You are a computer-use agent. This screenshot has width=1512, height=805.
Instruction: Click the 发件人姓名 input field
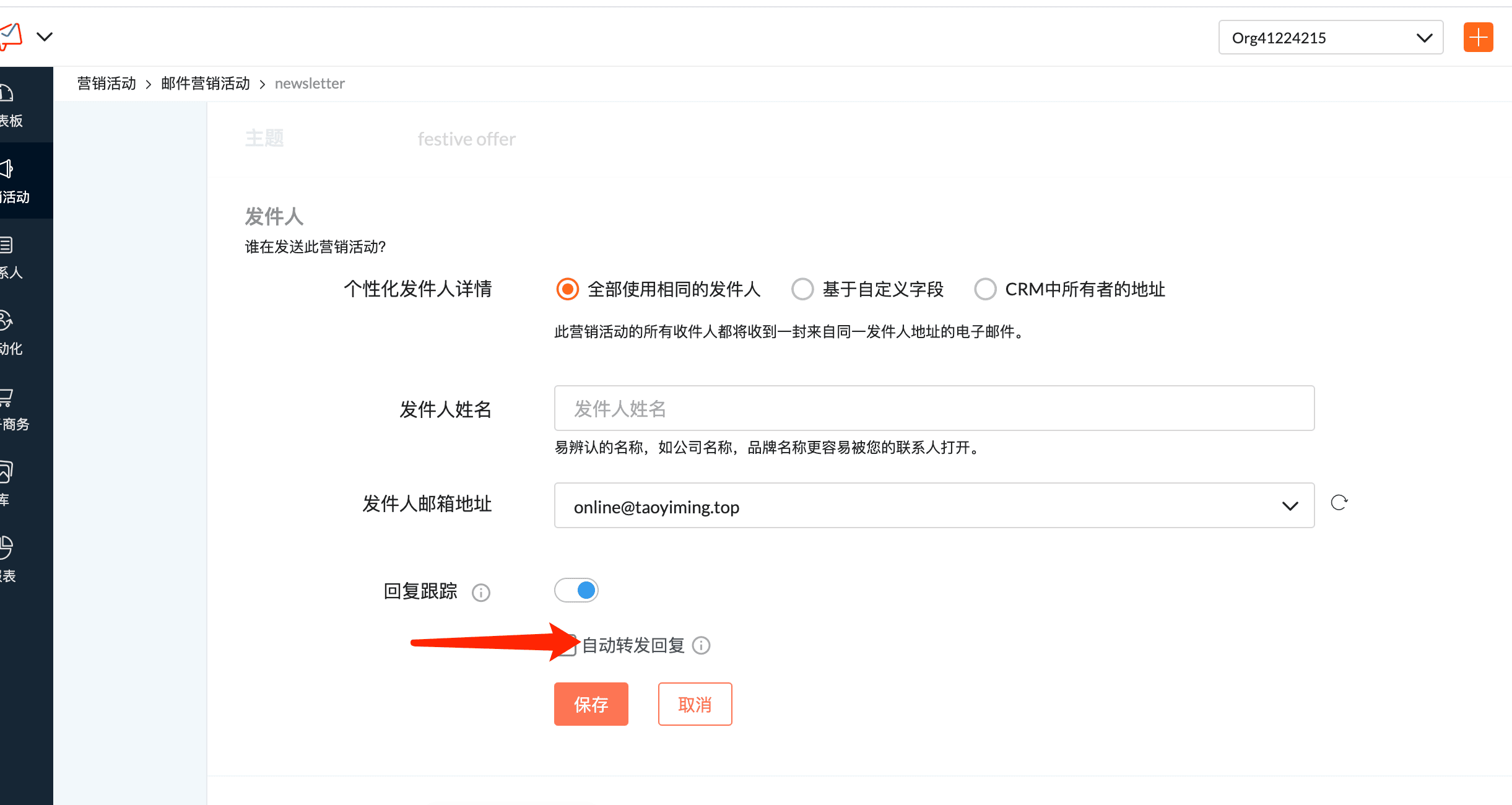pos(934,409)
